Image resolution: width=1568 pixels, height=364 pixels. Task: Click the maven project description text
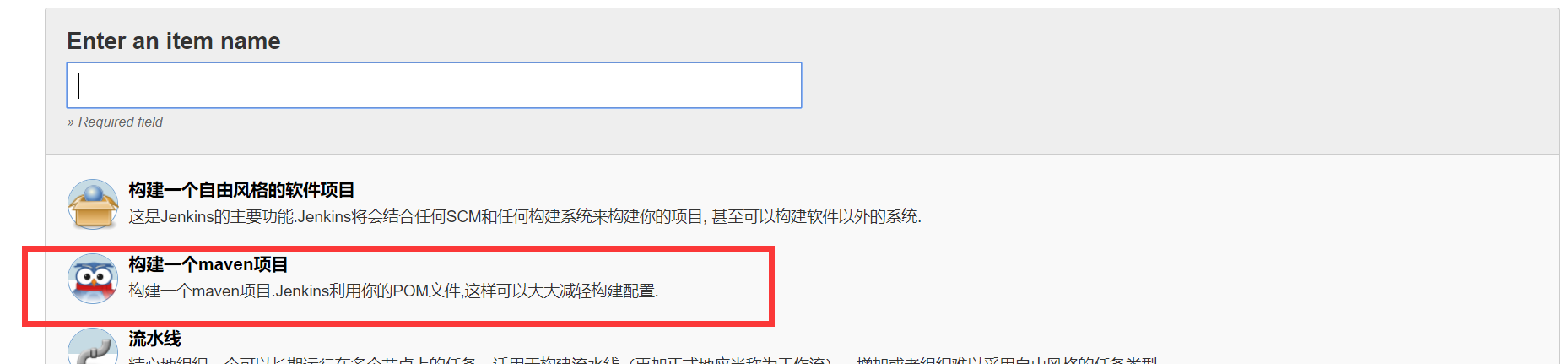point(393,291)
